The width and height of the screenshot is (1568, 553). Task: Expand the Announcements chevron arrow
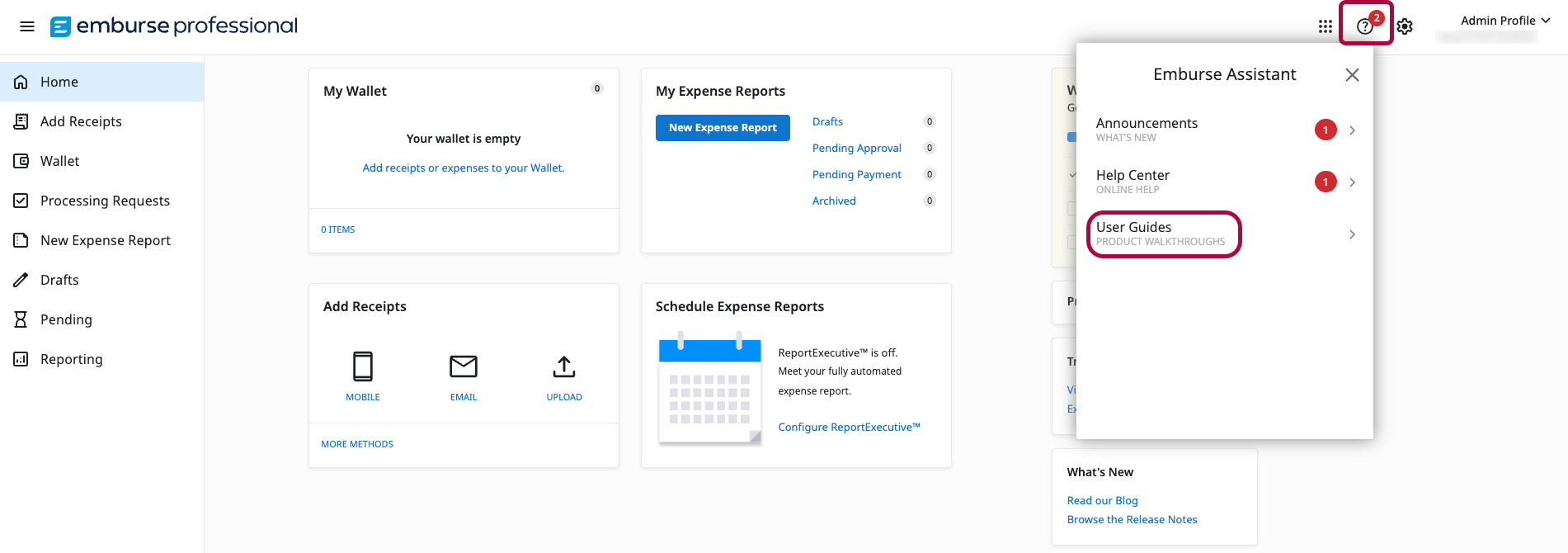tap(1352, 130)
